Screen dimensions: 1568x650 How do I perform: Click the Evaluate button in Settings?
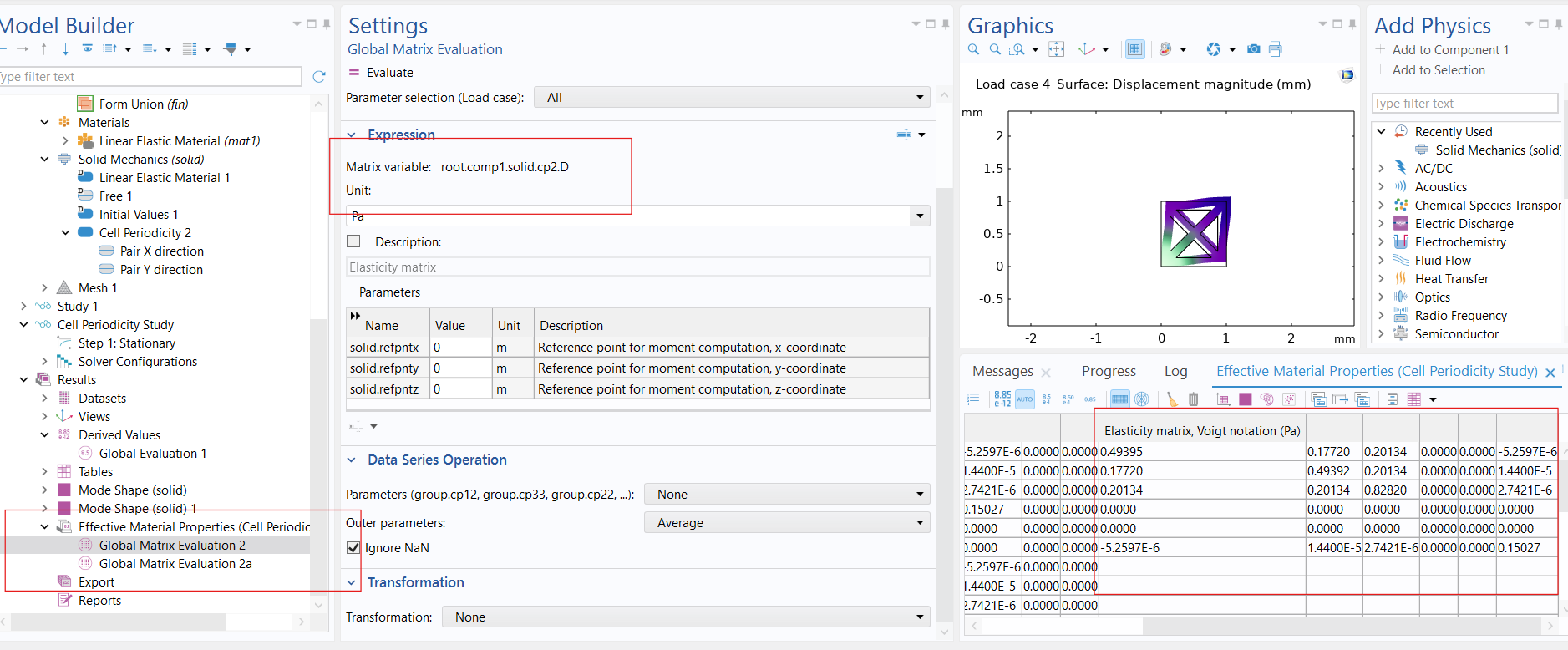pyautogui.click(x=381, y=73)
